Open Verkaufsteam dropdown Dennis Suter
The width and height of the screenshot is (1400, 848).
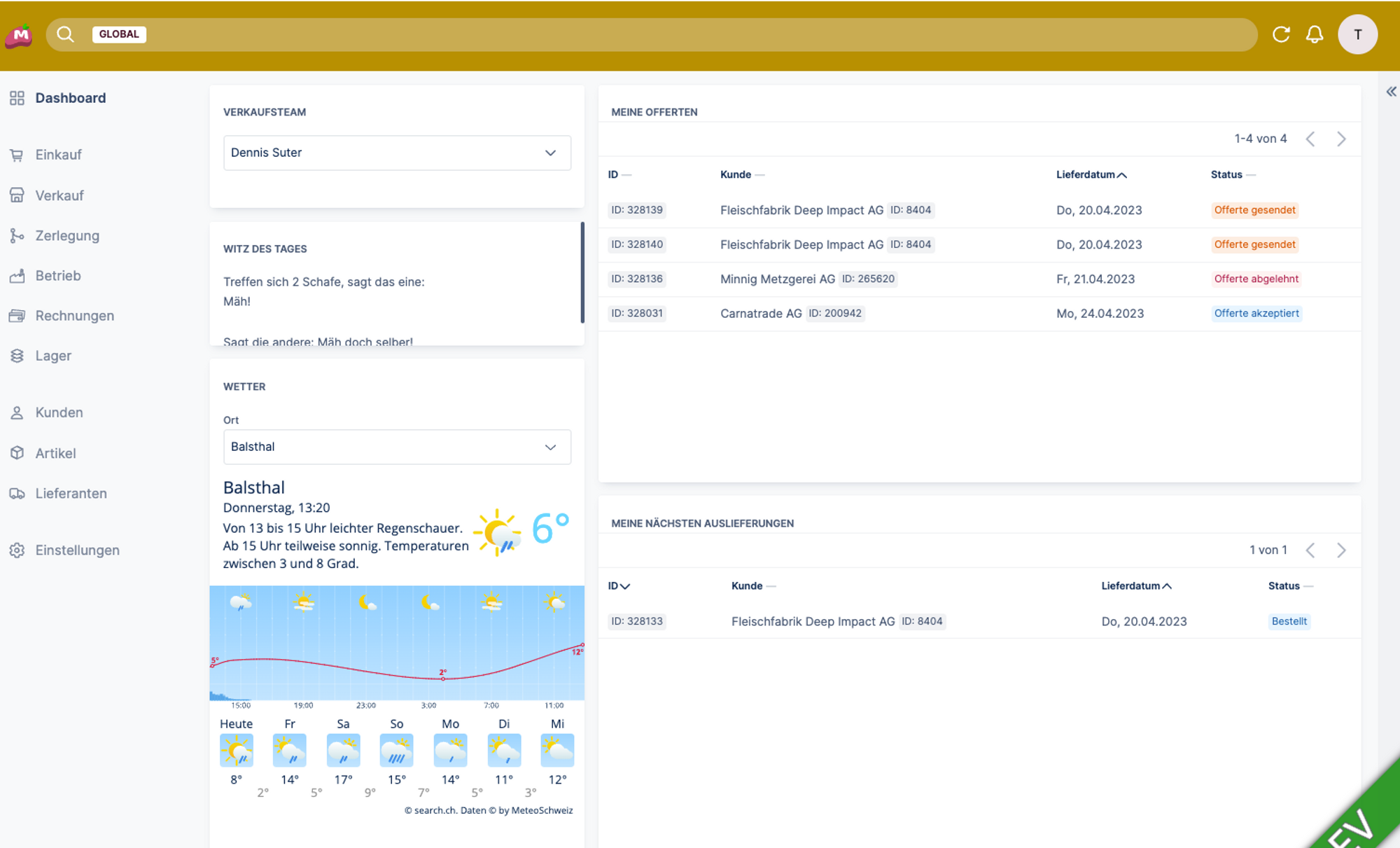point(397,153)
